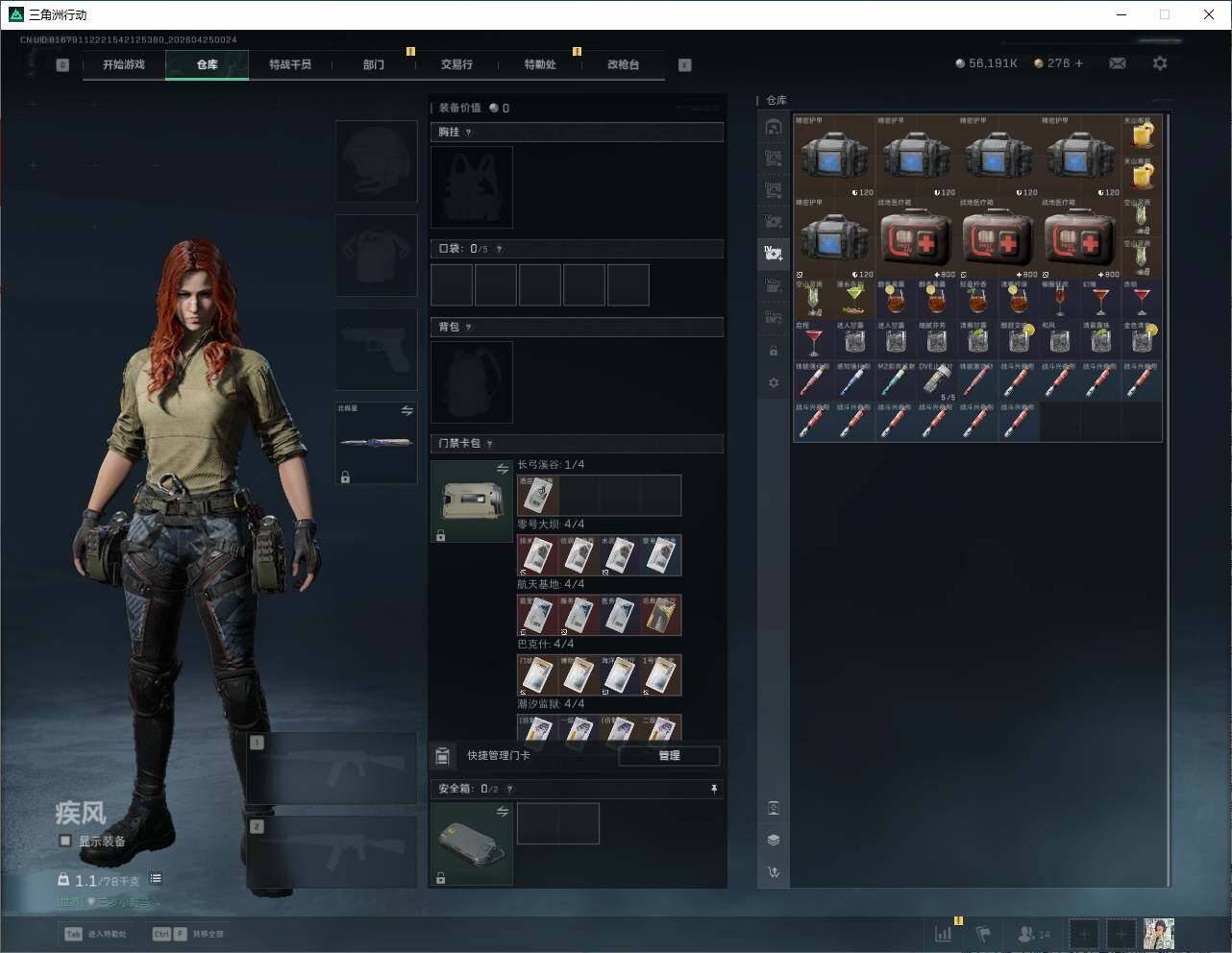The width and height of the screenshot is (1232, 953).
Task: Show help for 胸挂 question mark
Action: (469, 133)
